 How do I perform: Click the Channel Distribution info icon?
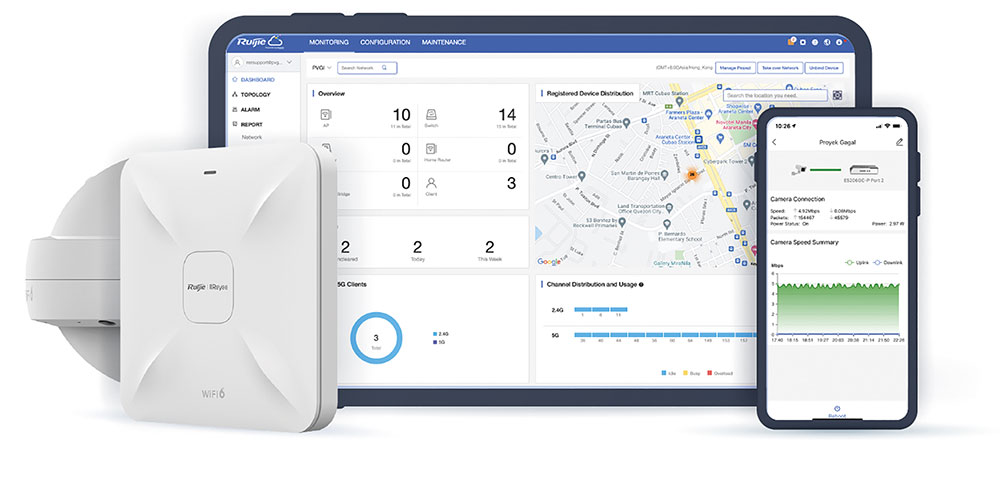[641, 284]
